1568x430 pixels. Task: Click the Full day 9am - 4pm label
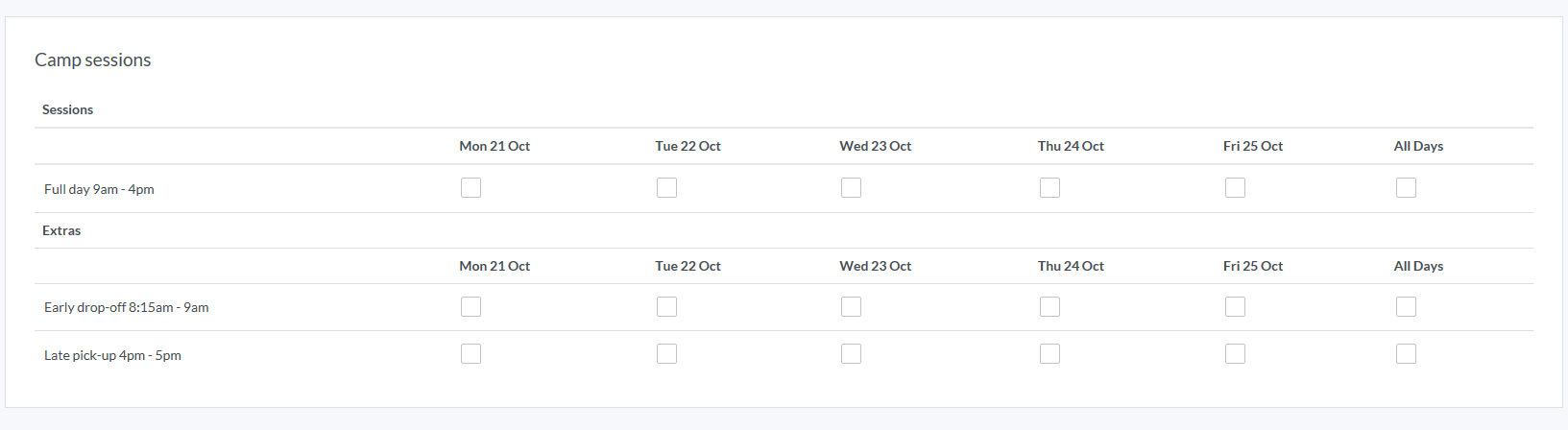coord(99,189)
